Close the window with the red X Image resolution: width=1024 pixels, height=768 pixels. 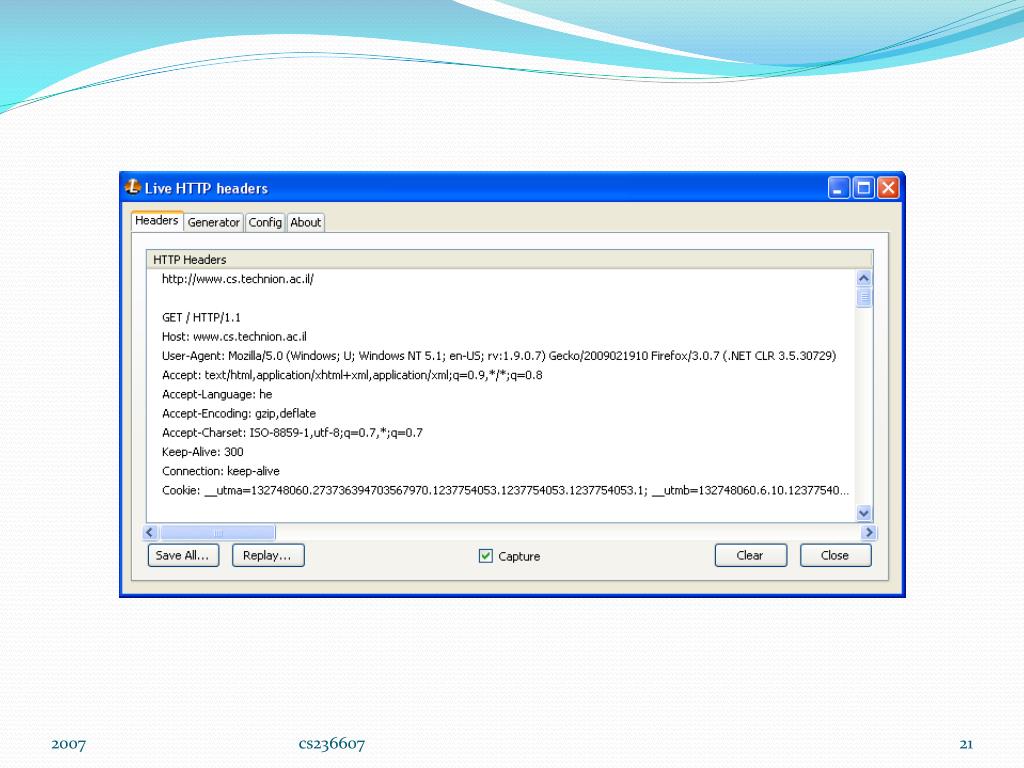[888, 188]
